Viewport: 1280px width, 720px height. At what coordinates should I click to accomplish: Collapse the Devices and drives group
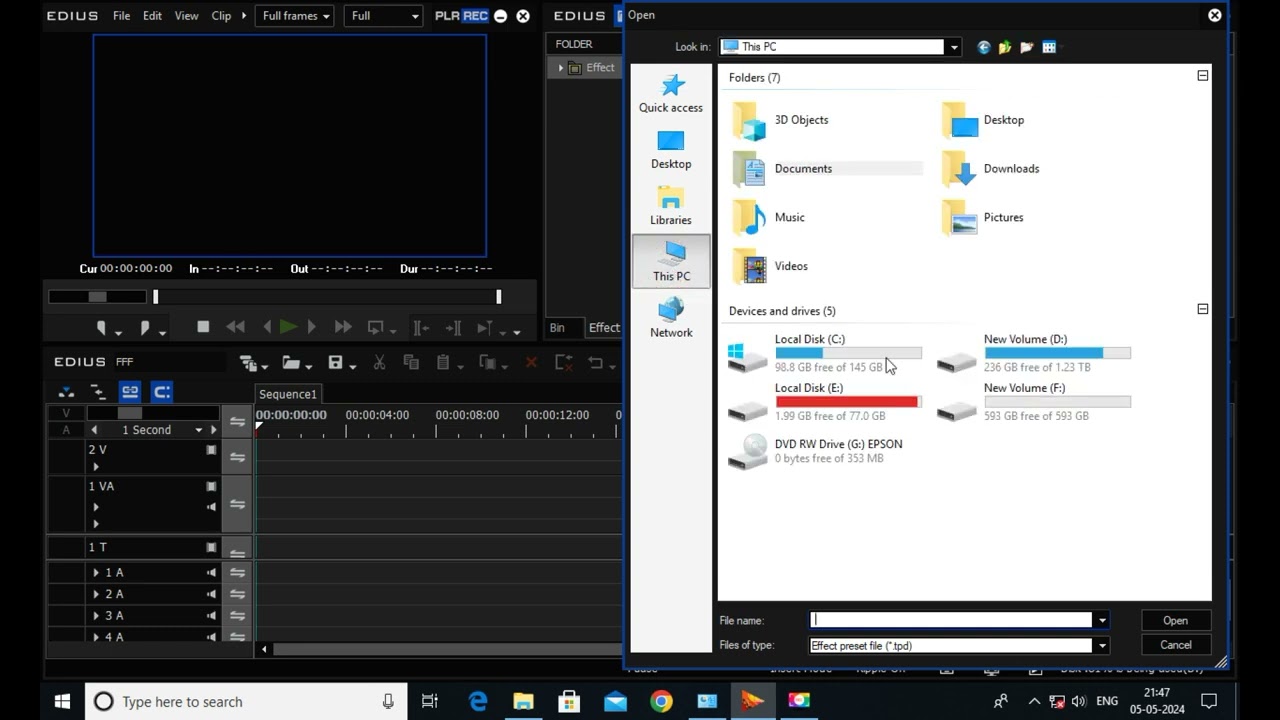1203,309
